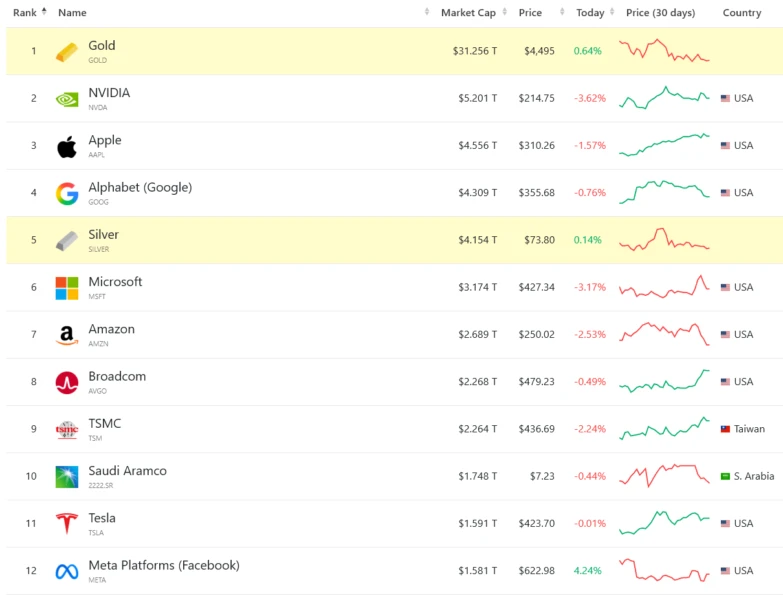Screen dimensions: 783x600
Task: Open the Alphabet (Google) link
Action: 140,187
